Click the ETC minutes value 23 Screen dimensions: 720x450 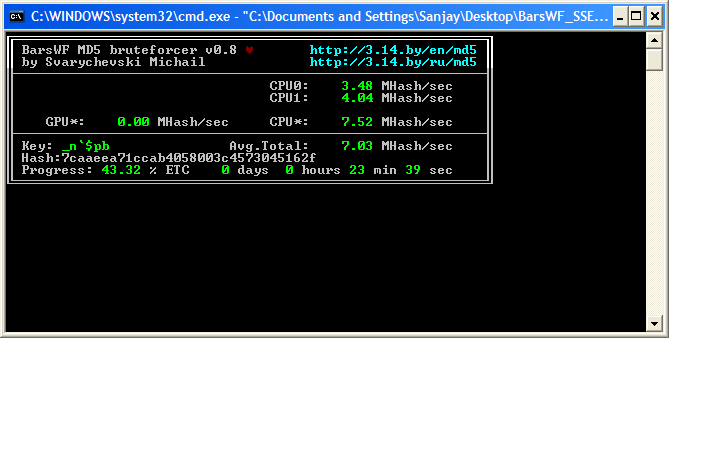(x=357, y=170)
